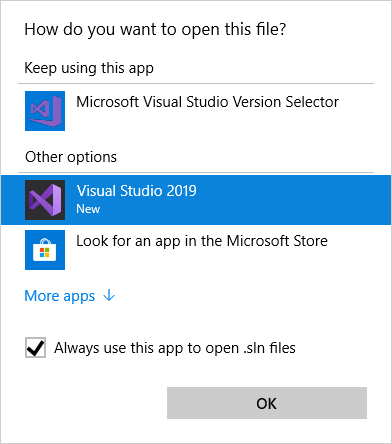
Task: Click the purple Visual Studio 2019 icon
Action: click(45, 200)
